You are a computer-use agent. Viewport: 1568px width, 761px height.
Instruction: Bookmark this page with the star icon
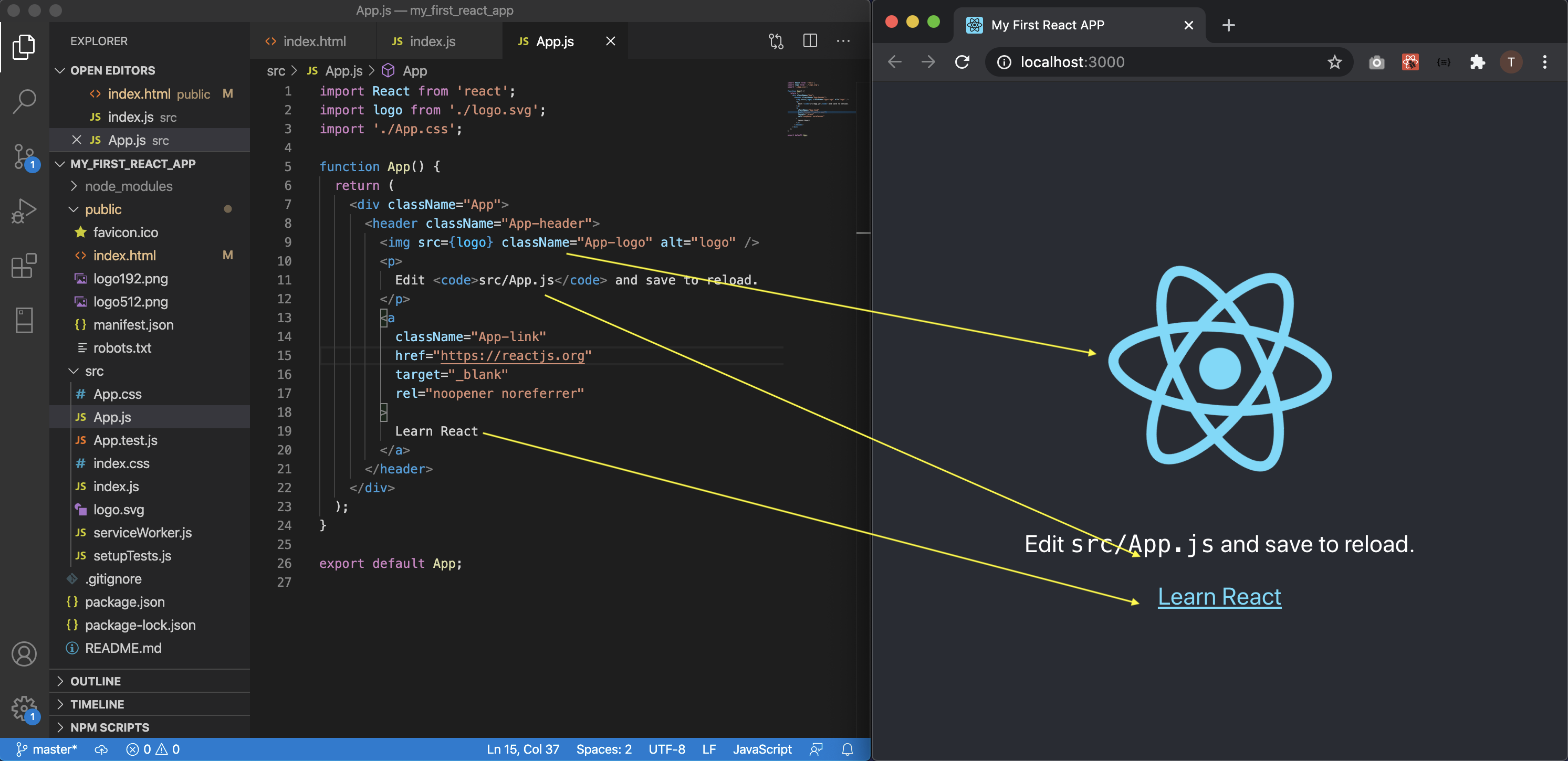tap(1335, 62)
